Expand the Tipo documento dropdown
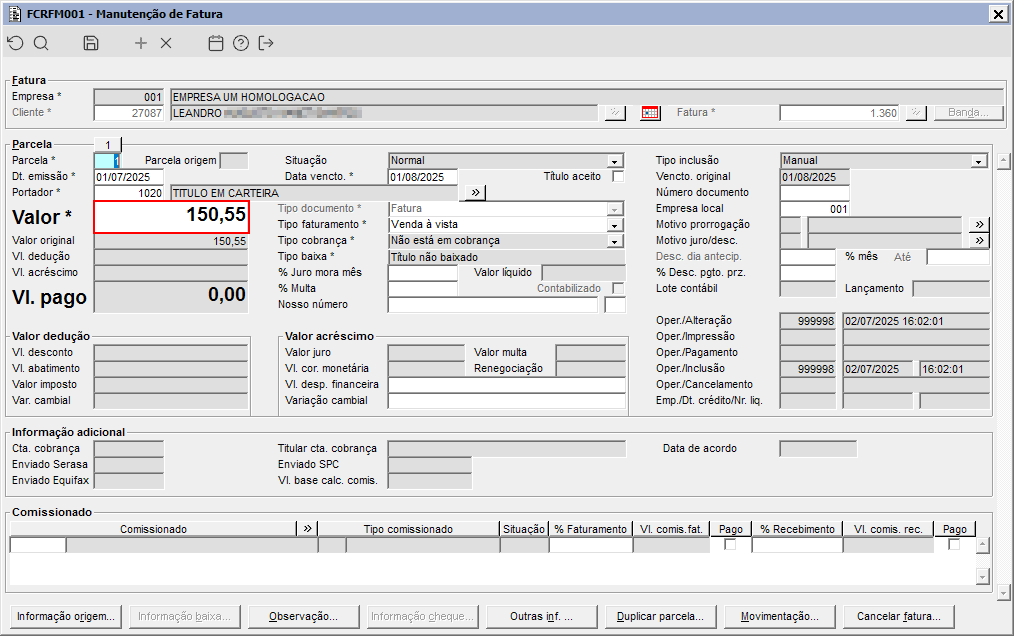Image resolution: width=1014 pixels, height=636 pixels. click(615, 209)
